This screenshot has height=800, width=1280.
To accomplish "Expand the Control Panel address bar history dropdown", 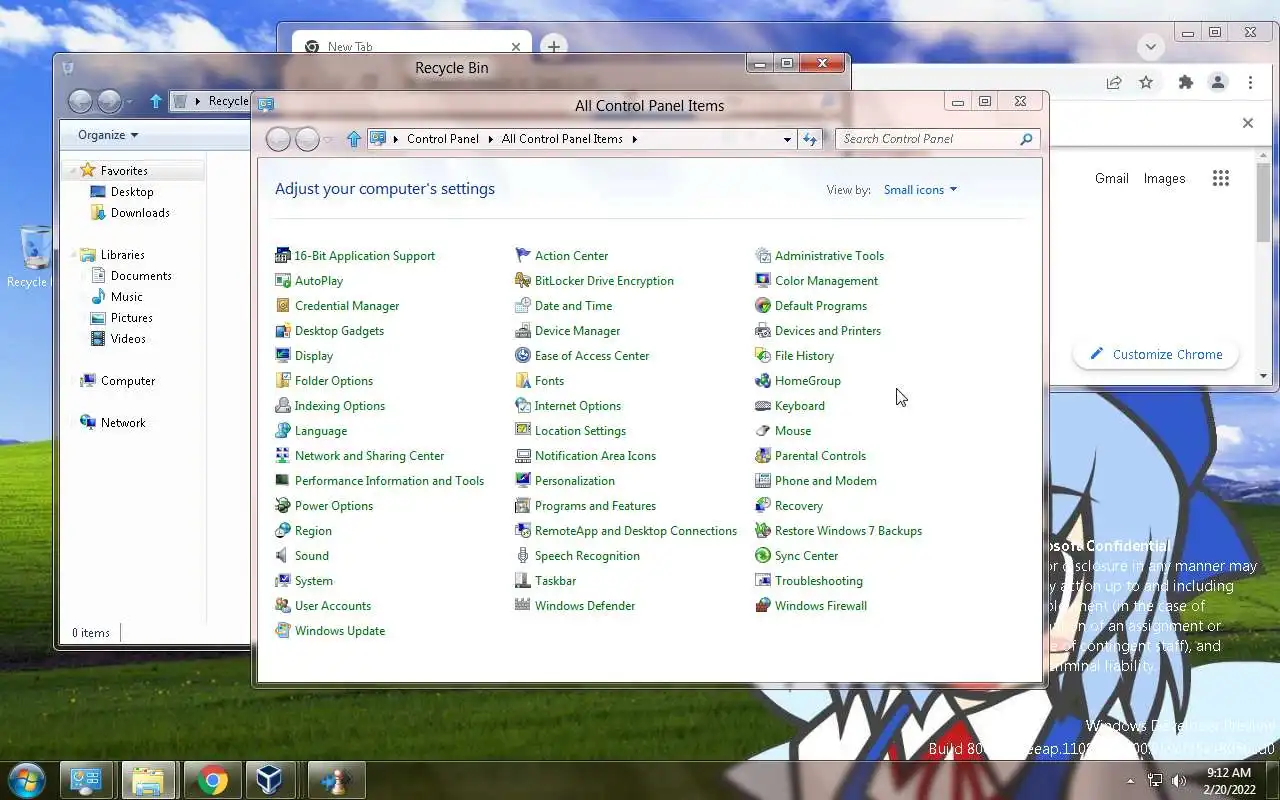I will (787, 140).
